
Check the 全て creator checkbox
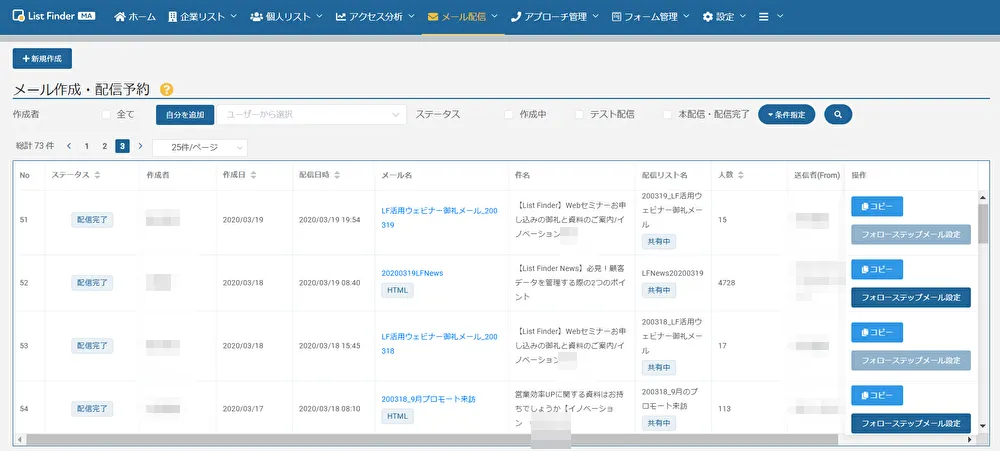(x=107, y=115)
